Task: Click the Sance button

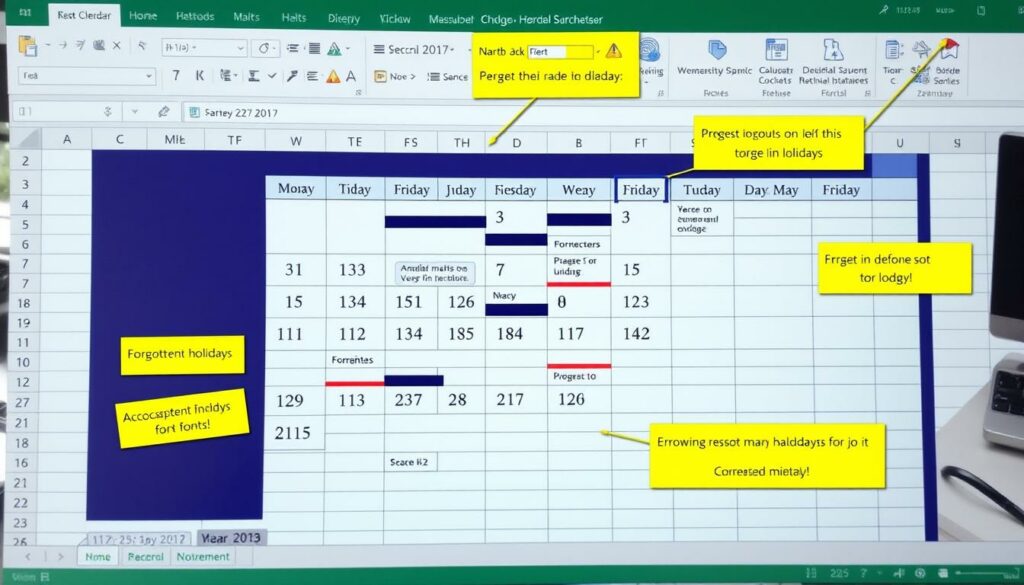Action: (x=447, y=76)
